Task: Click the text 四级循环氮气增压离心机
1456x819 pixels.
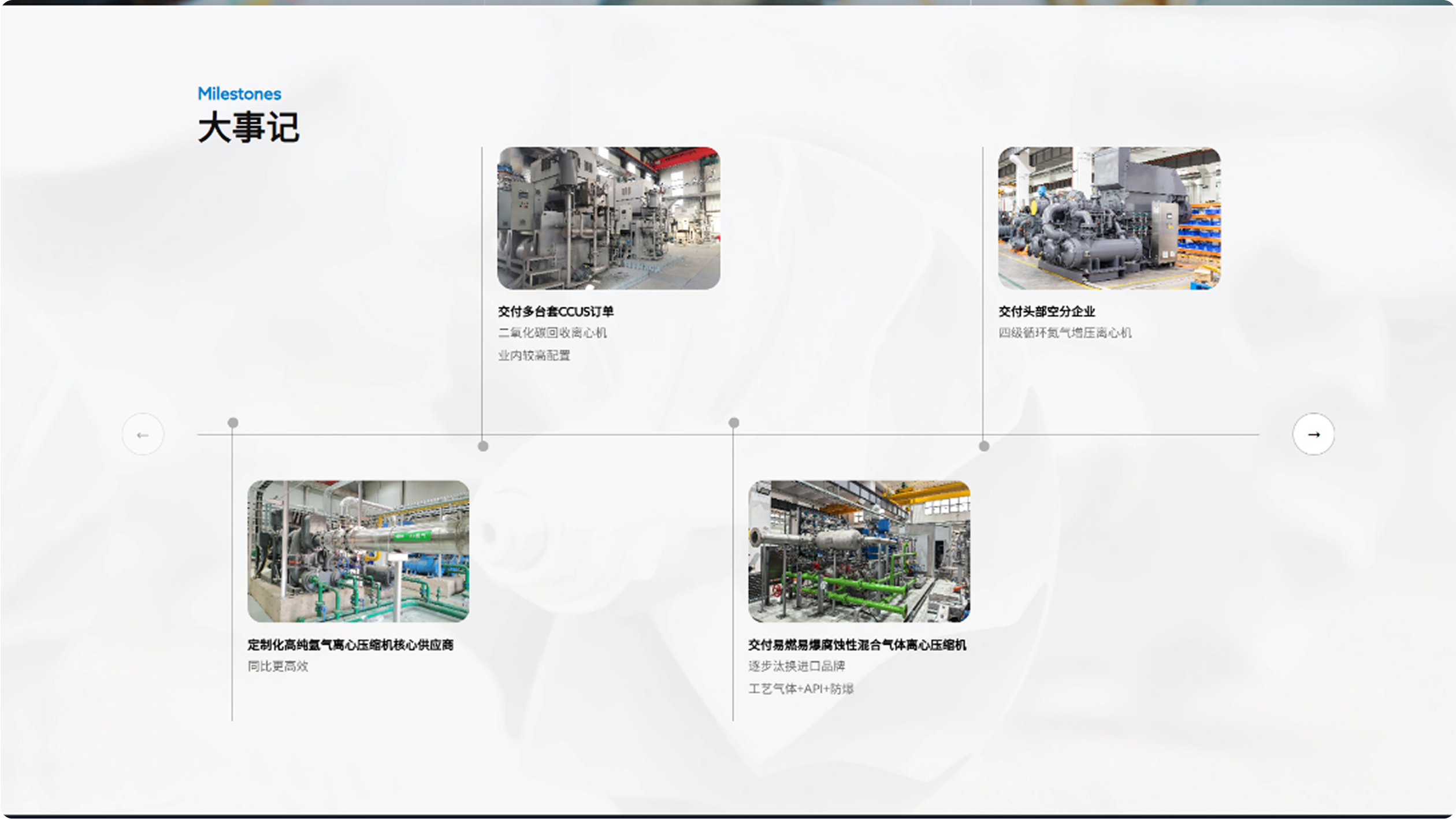Action: (x=1064, y=333)
